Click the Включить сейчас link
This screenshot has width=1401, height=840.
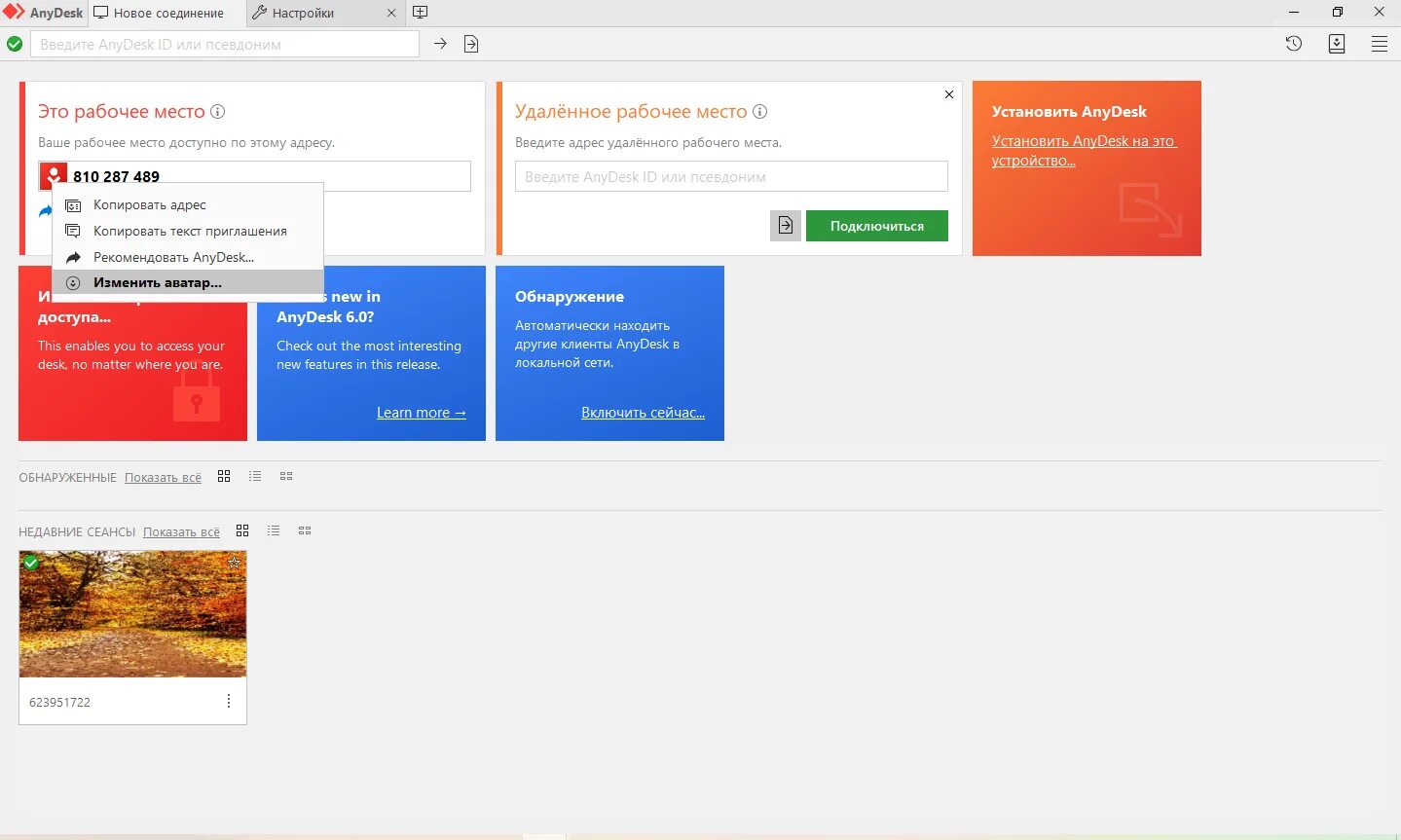(x=644, y=413)
